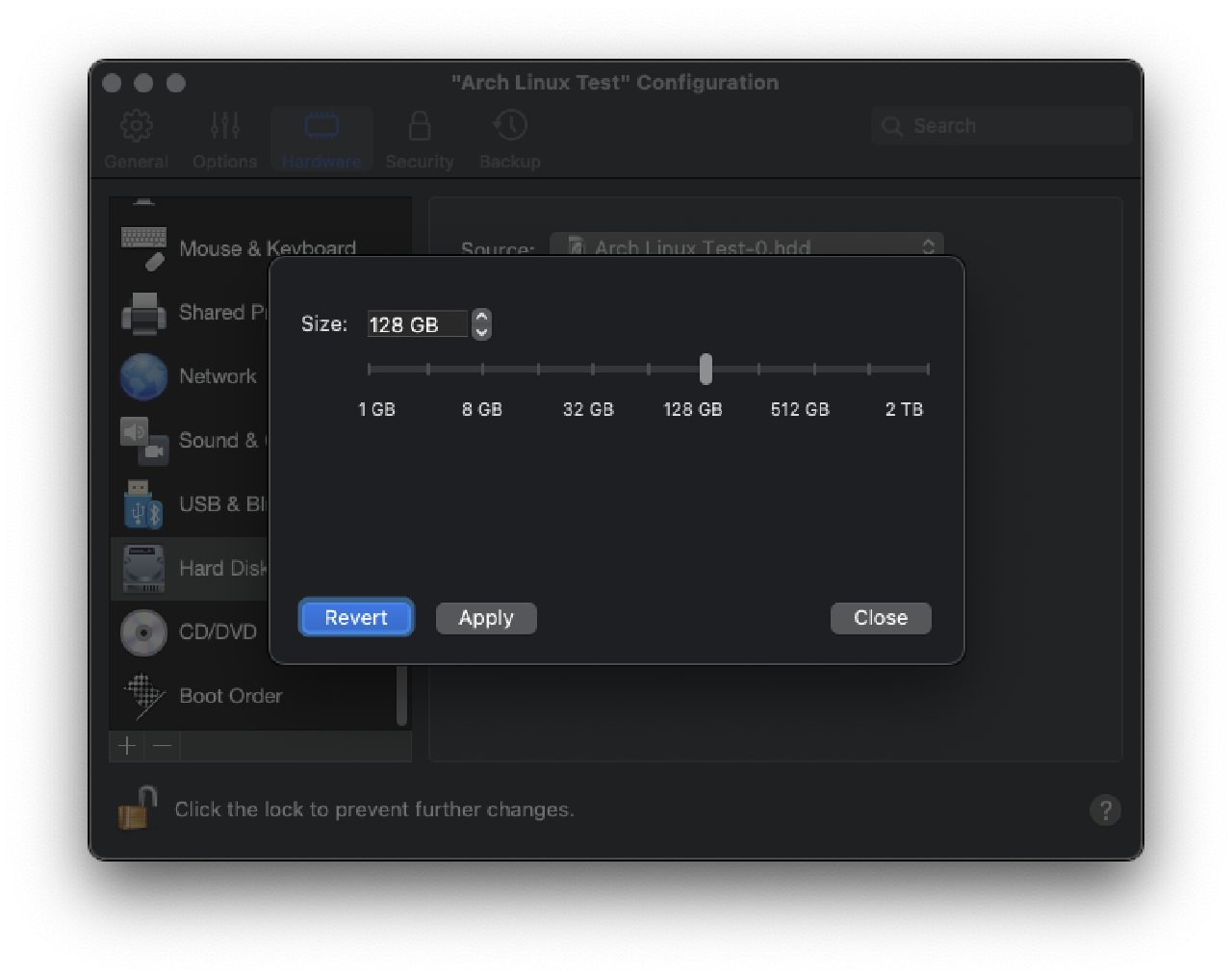
Task: Click the Mouse & Keyboard icon in sidebar
Action: coord(143,248)
